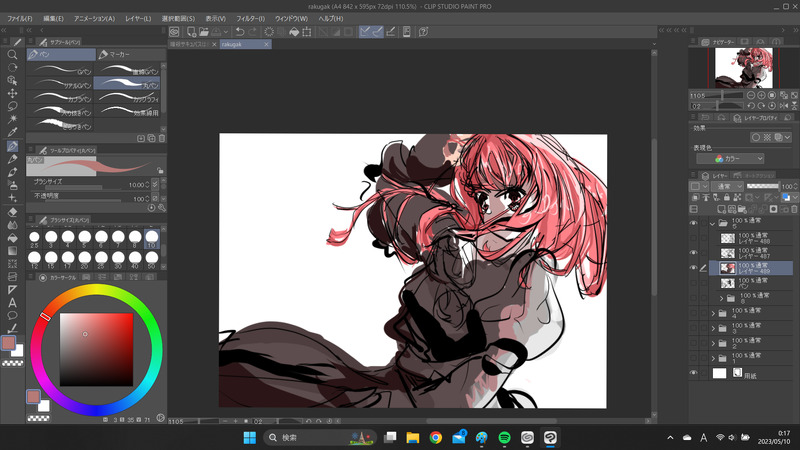Open the layer effect dropdown arrow
Image resolution: width=800 pixels, height=450 pixels.
pos(788,137)
